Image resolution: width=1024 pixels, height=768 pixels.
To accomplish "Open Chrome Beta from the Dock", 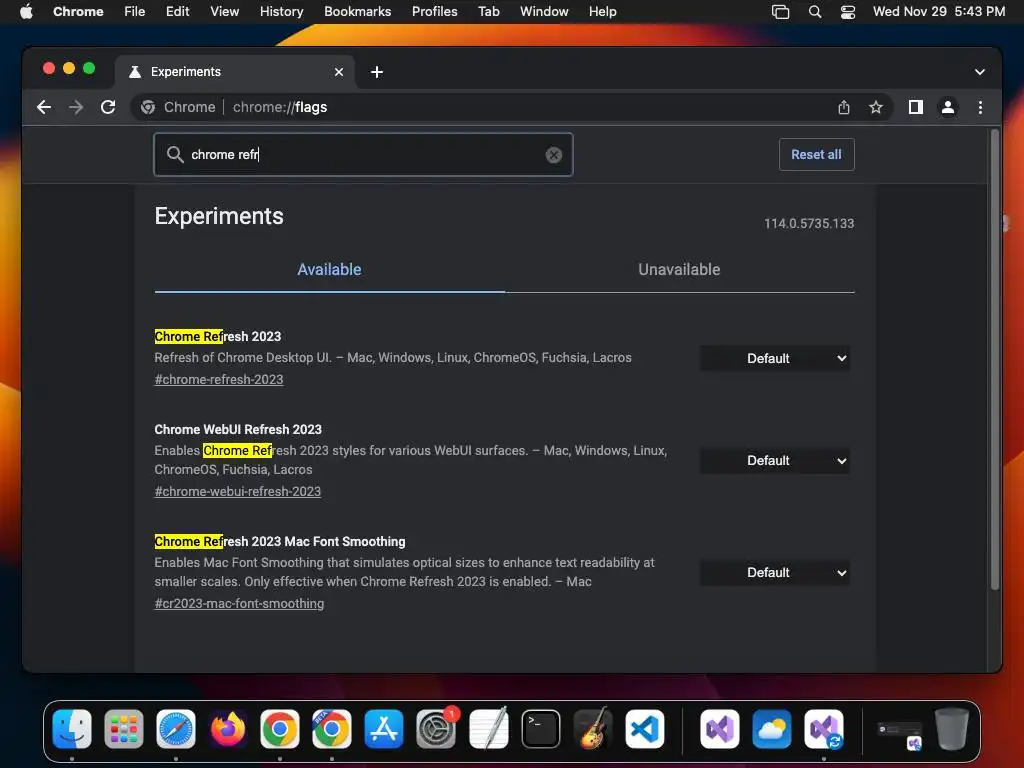I will (332, 729).
